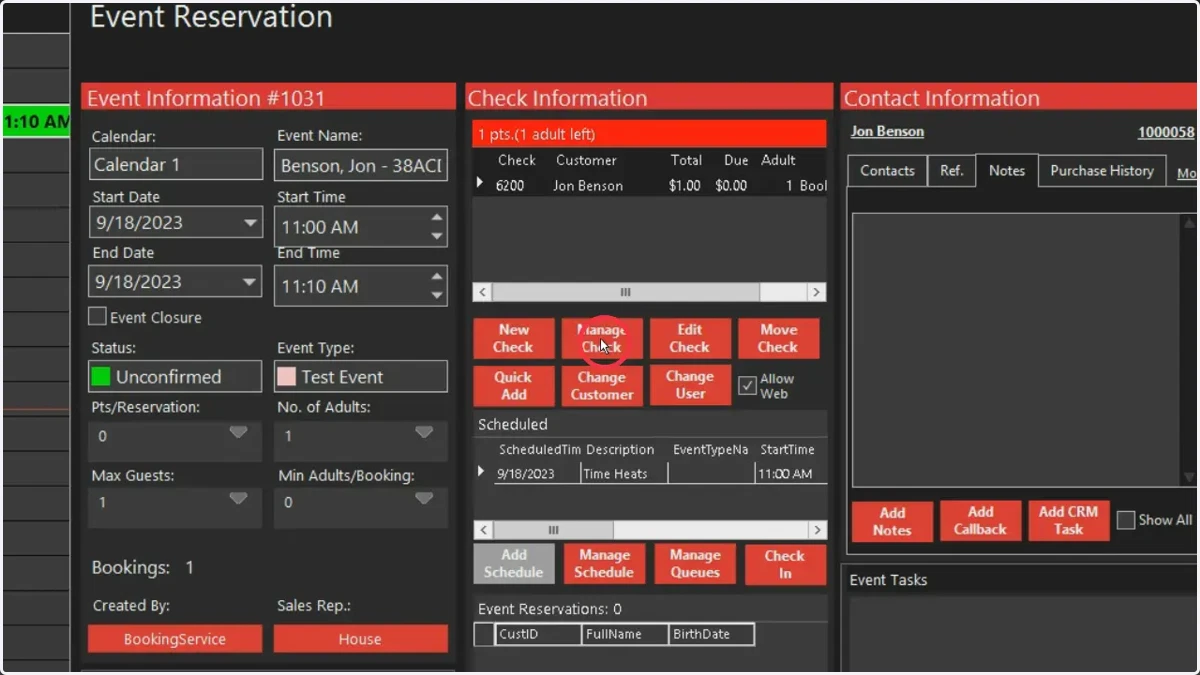Viewport: 1200px width, 675px height.
Task: Click the Quick Add button
Action: click(x=513, y=385)
